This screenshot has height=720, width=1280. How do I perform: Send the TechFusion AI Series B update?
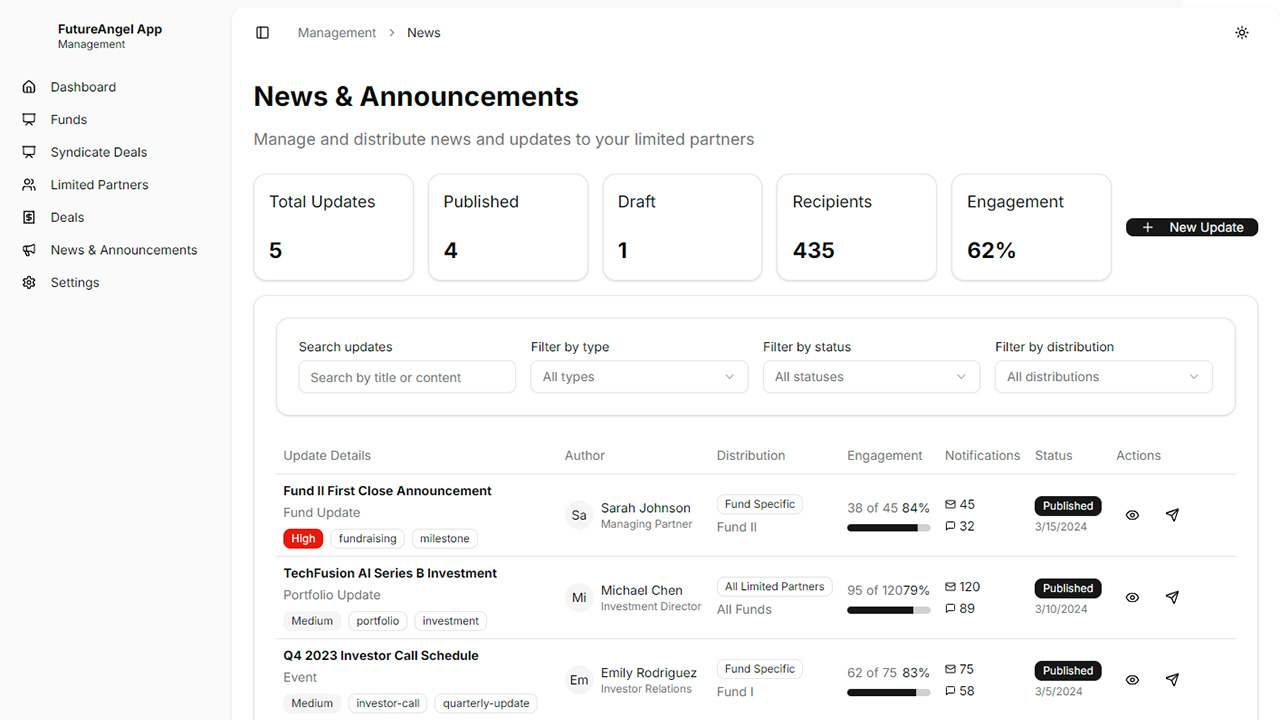[1172, 597]
